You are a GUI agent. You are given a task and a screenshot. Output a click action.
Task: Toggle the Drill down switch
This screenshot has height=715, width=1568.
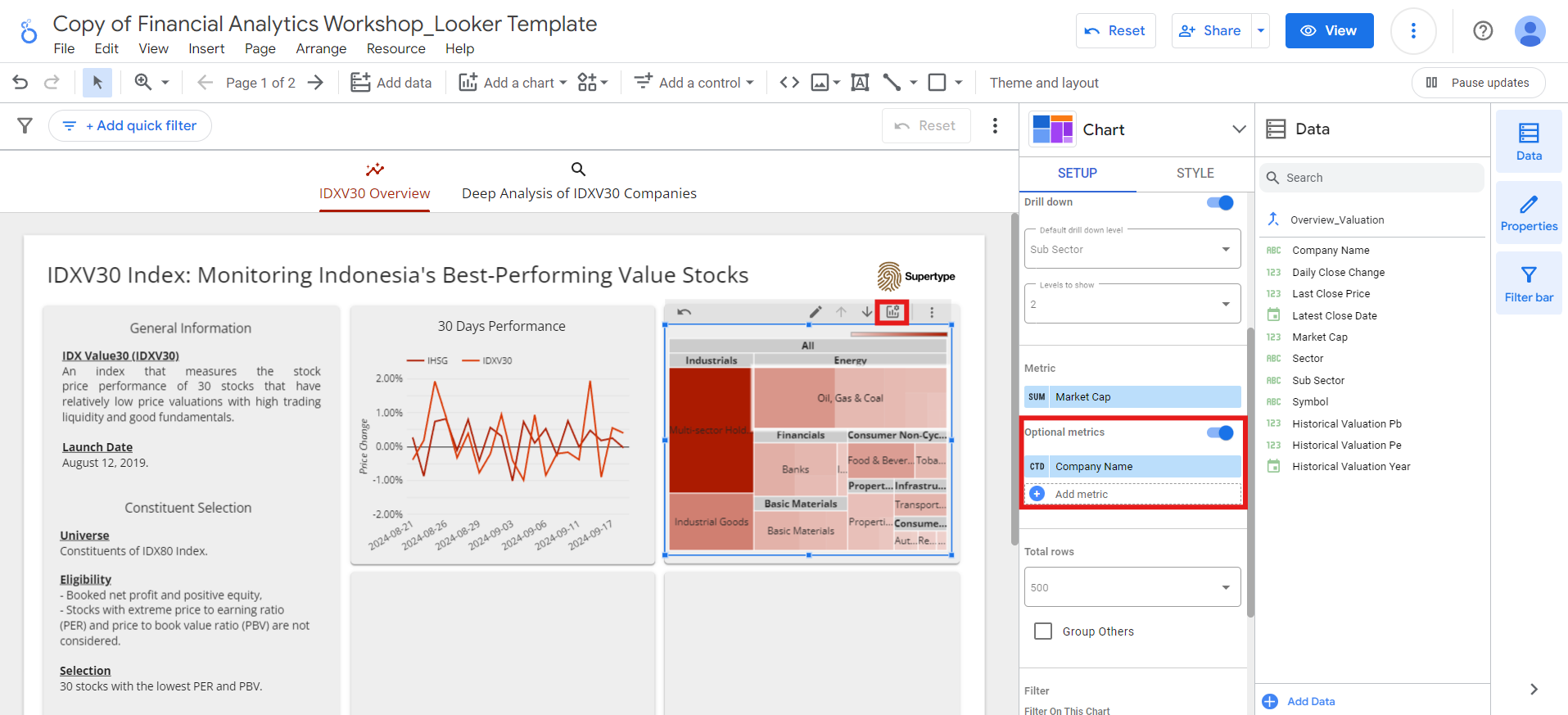coord(1220,202)
